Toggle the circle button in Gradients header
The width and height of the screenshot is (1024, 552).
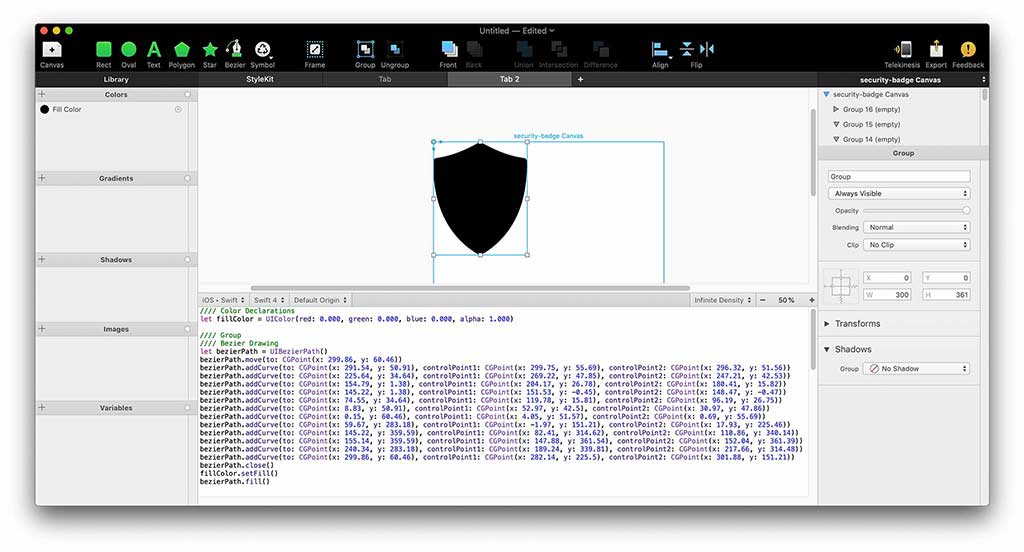pos(187,178)
